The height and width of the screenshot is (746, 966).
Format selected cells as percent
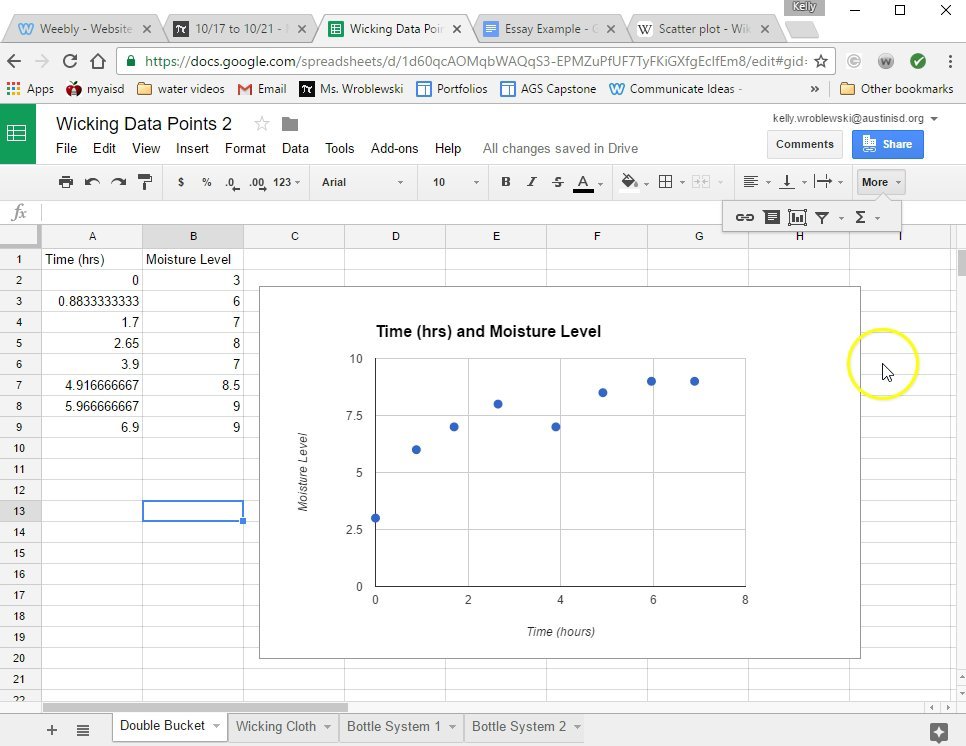[x=207, y=181]
